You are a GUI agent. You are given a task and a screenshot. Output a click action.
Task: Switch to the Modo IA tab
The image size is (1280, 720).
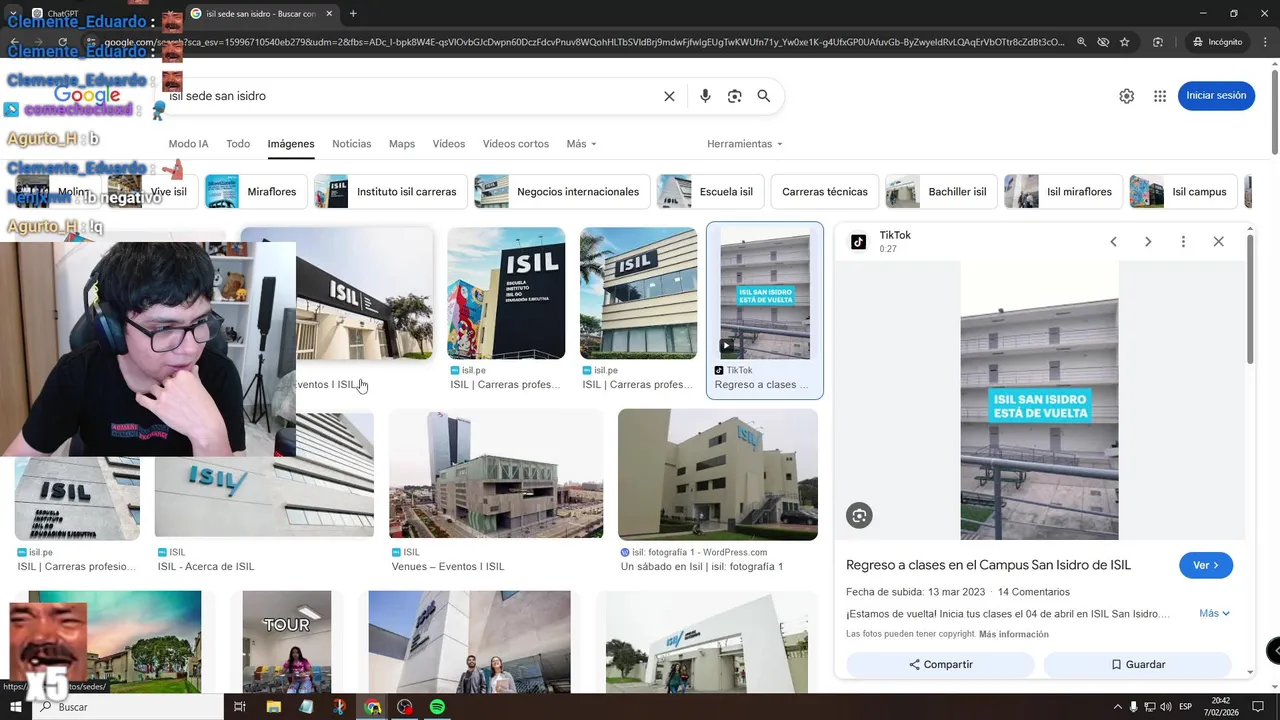tap(188, 144)
